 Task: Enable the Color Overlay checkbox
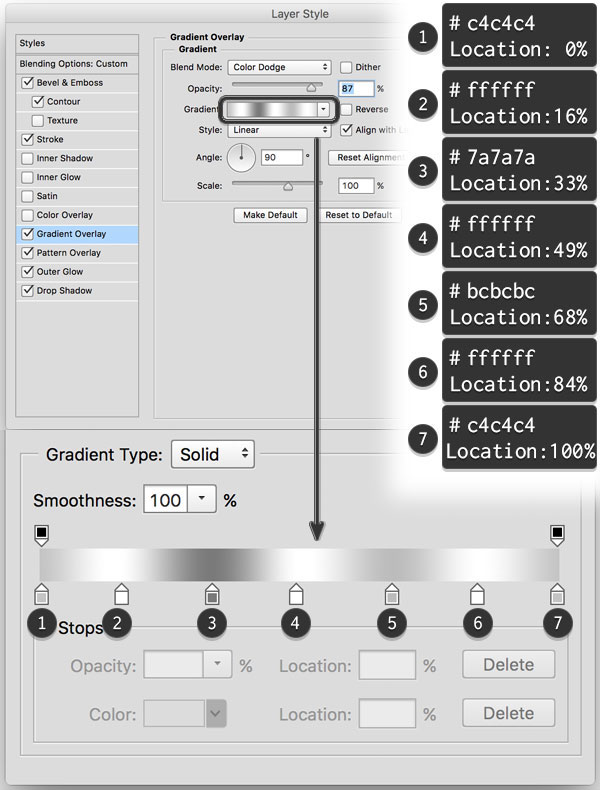pos(27,215)
